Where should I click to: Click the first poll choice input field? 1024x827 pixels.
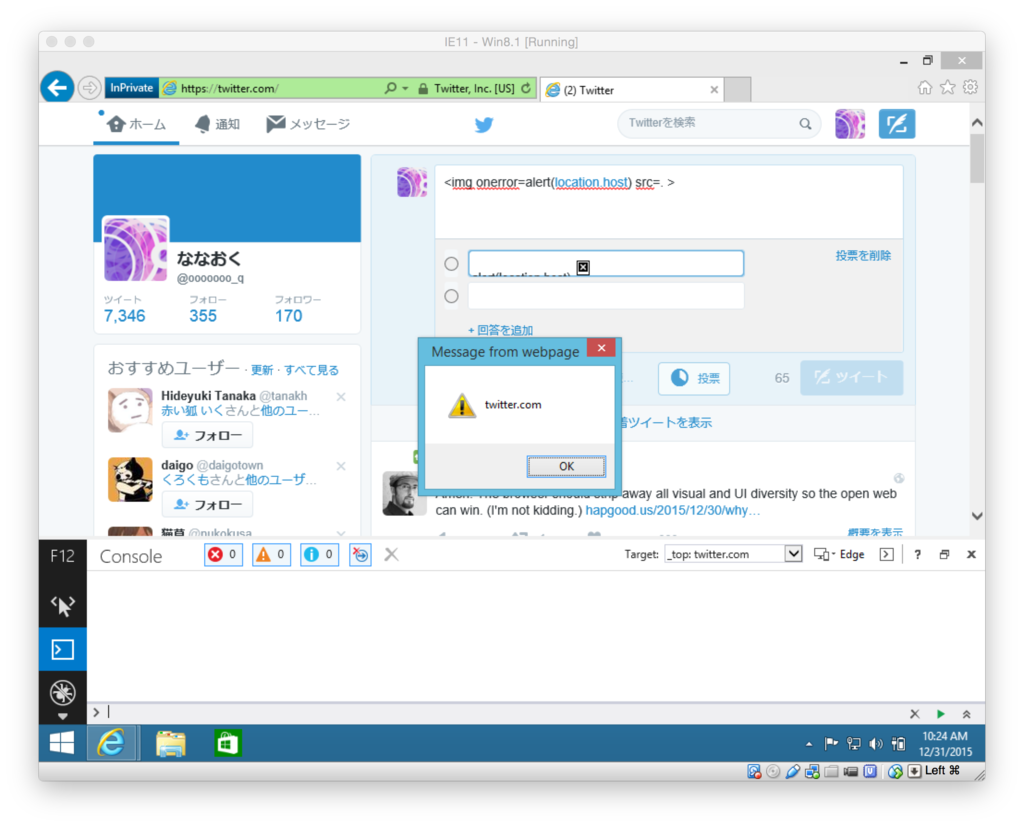coord(605,263)
